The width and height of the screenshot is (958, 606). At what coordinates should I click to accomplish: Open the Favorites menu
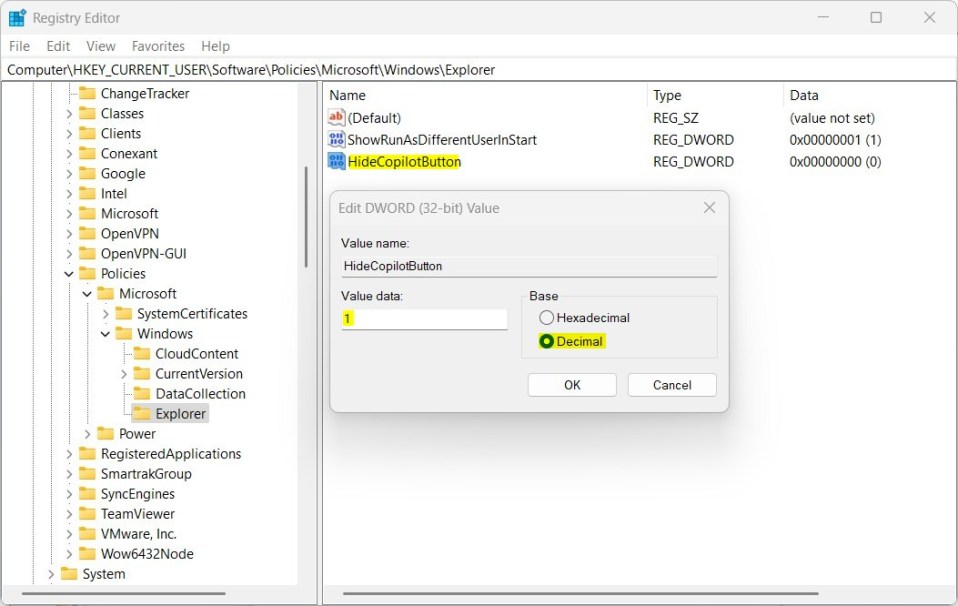[158, 46]
